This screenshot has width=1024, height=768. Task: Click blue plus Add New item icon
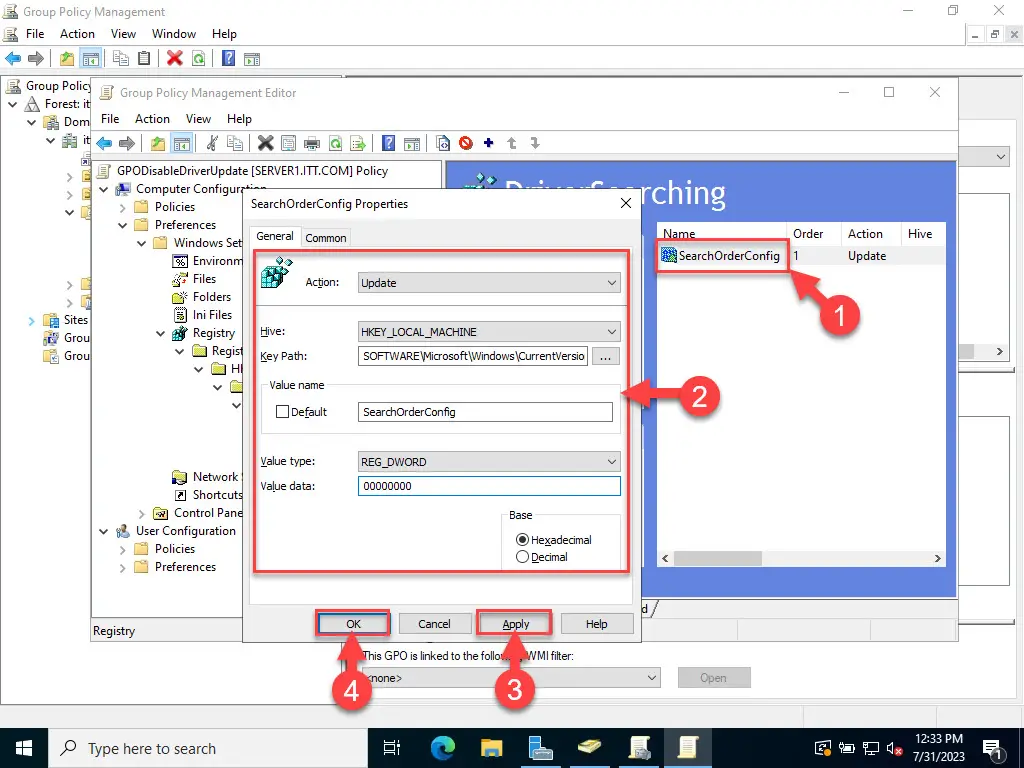[x=488, y=142]
